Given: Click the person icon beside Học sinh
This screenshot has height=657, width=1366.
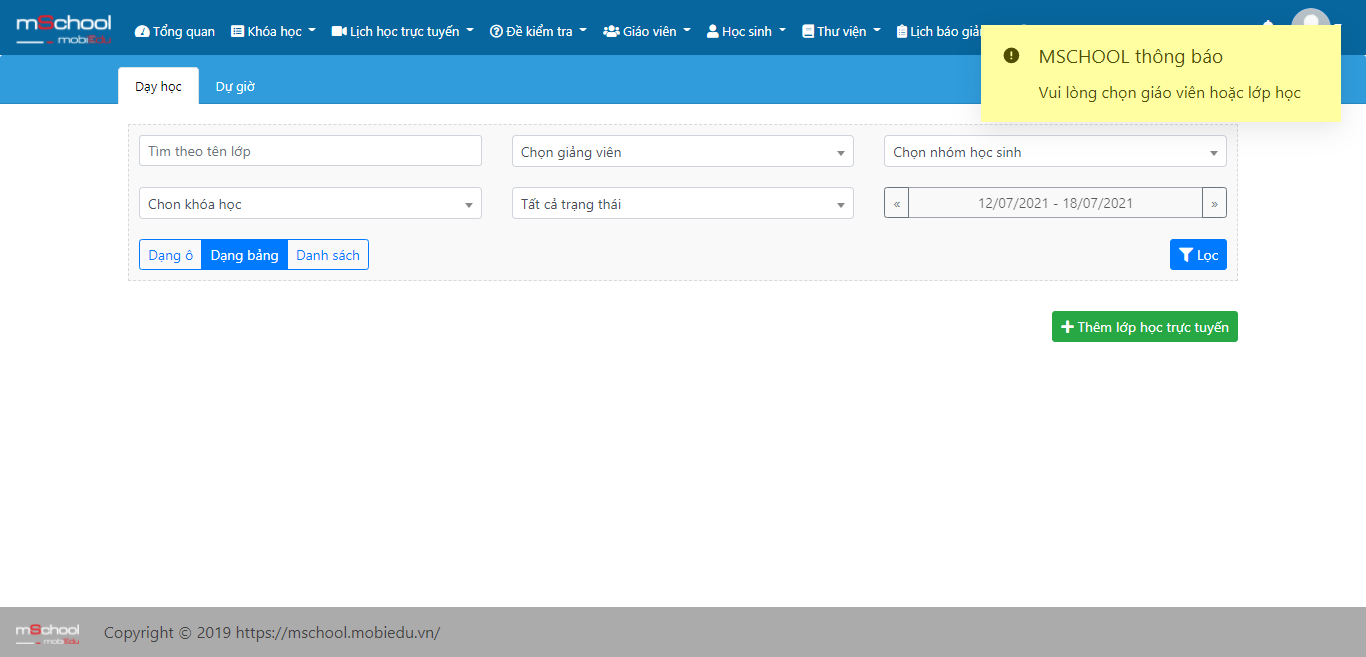Looking at the screenshot, I should [713, 31].
